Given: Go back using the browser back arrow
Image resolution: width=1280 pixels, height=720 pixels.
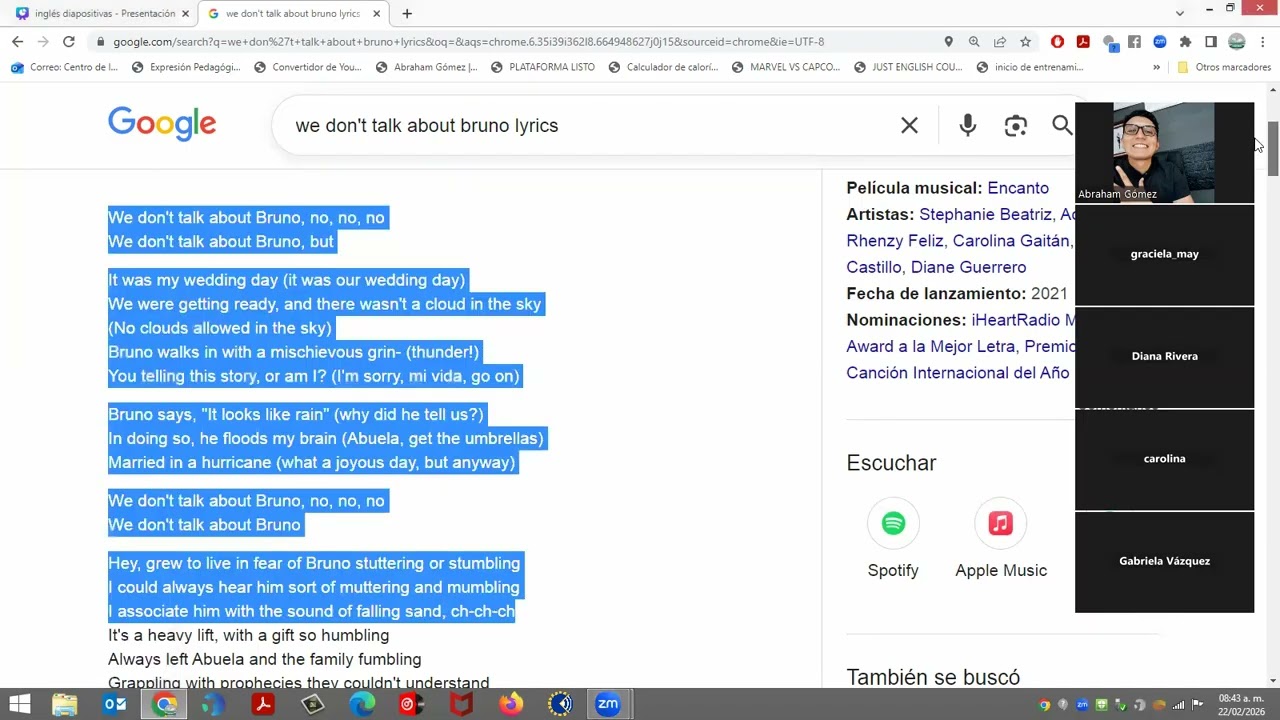Looking at the screenshot, I should pos(17,41).
